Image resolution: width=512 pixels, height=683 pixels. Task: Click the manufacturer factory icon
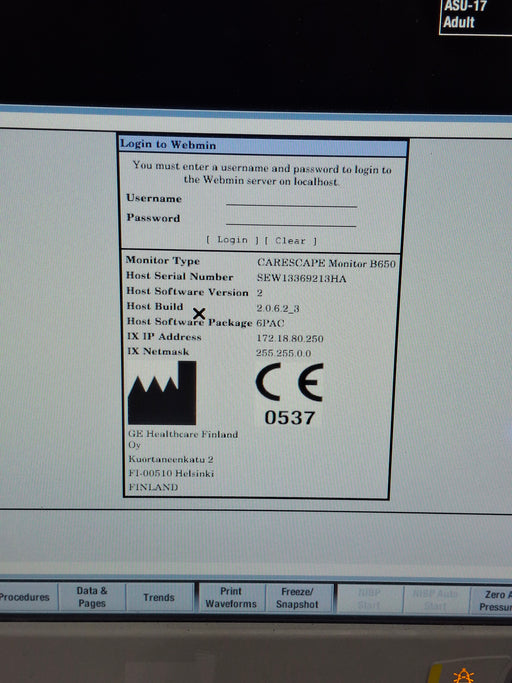[162, 393]
